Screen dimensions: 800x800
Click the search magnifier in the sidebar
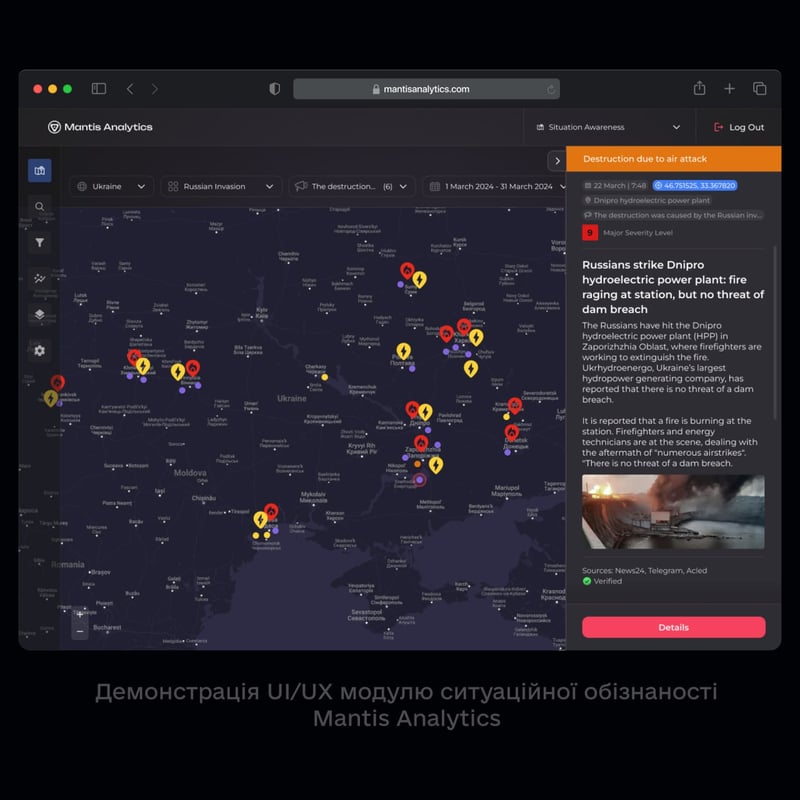tap(39, 207)
